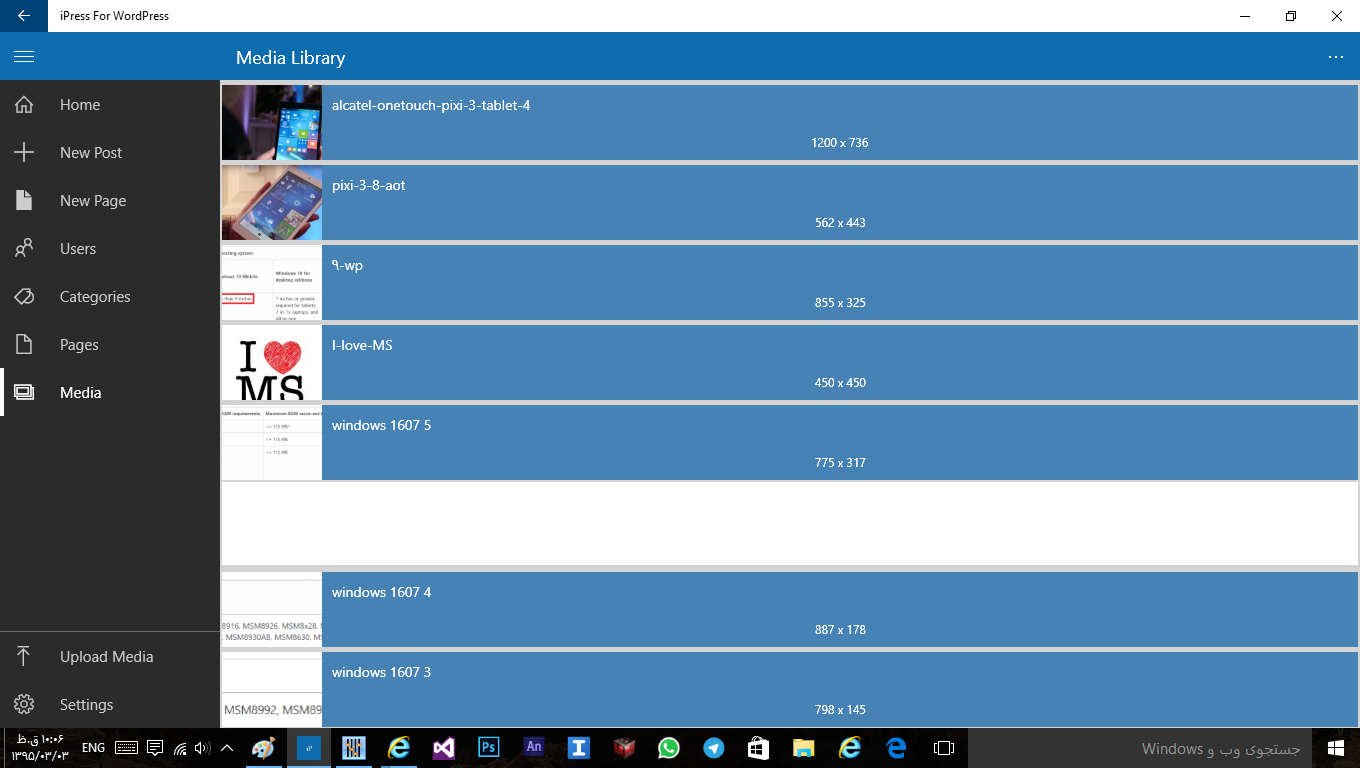
Task: Go to Home in sidebar
Action: click(x=80, y=105)
